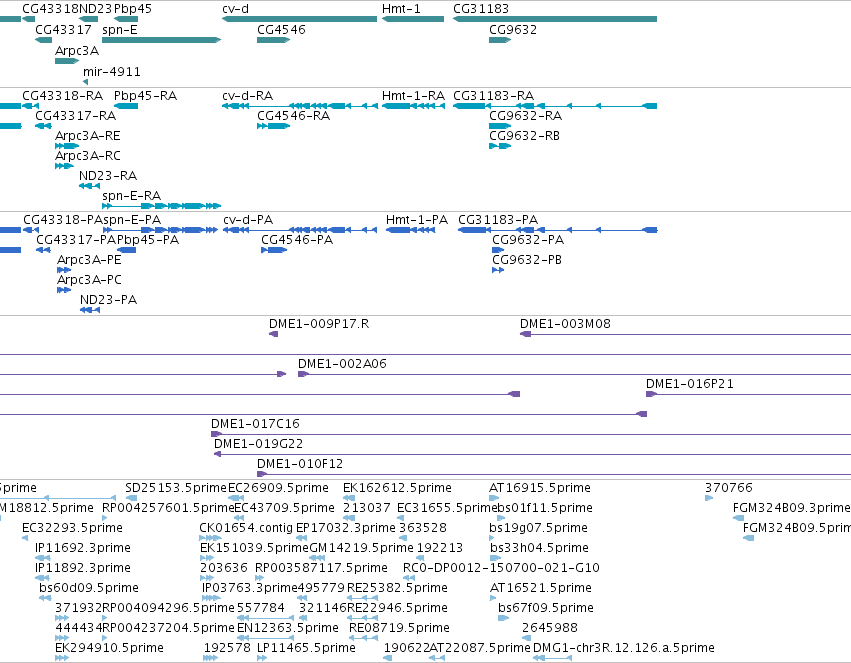Click the CG9632-RA transcript label

tap(525, 116)
